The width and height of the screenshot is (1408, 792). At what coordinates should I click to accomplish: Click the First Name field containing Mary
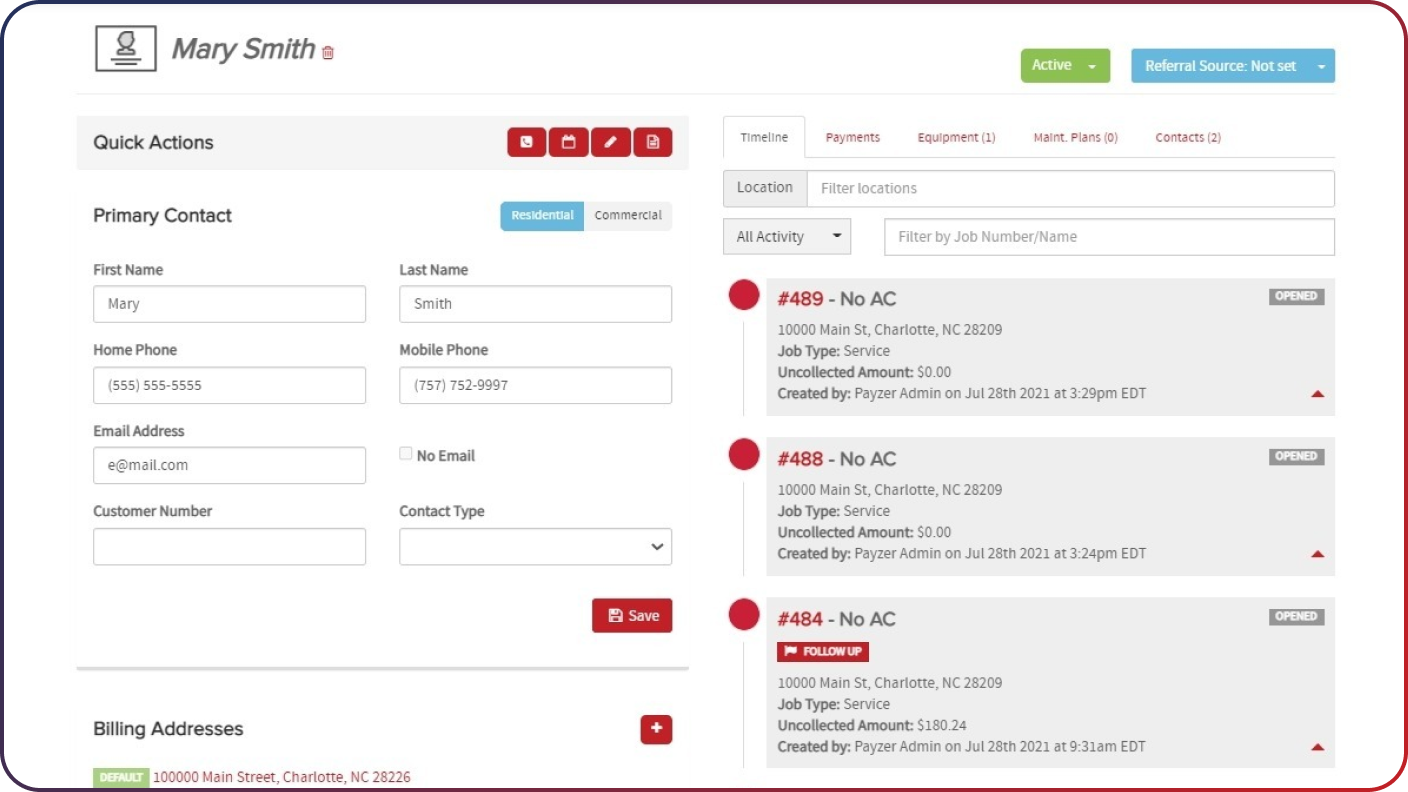(229, 304)
